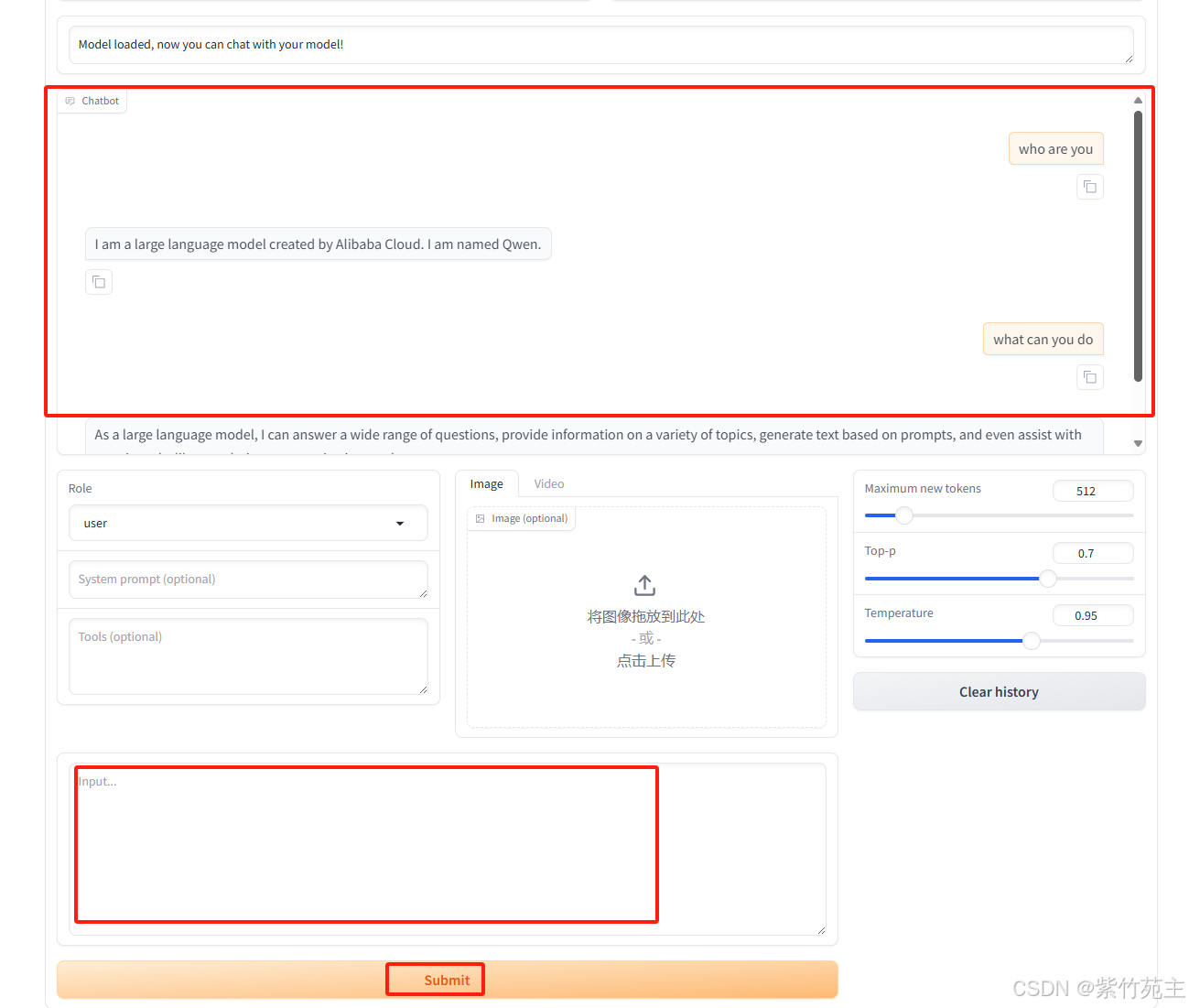Click the 点击上传 upload text

645,660
